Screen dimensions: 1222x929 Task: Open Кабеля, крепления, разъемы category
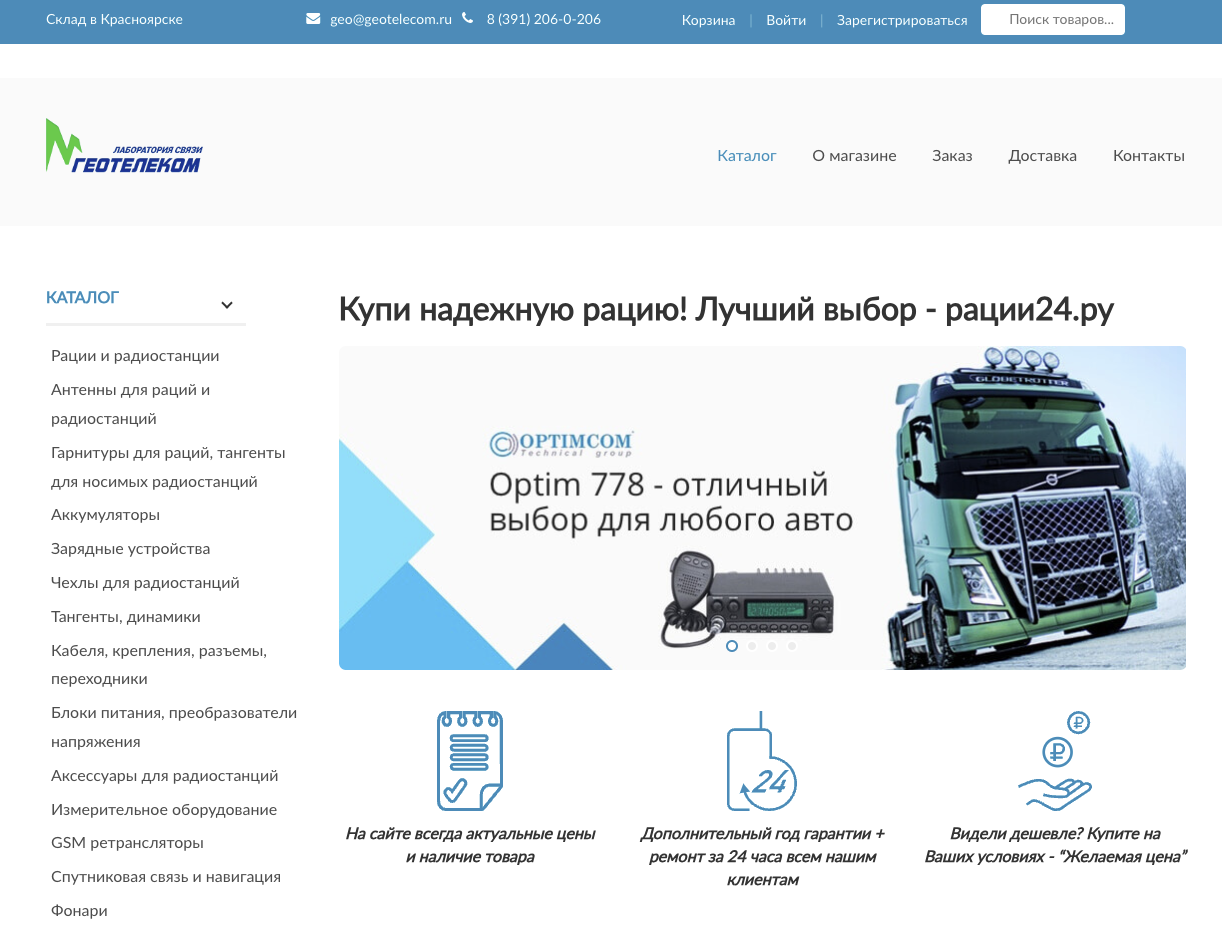(x=159, y=665)
